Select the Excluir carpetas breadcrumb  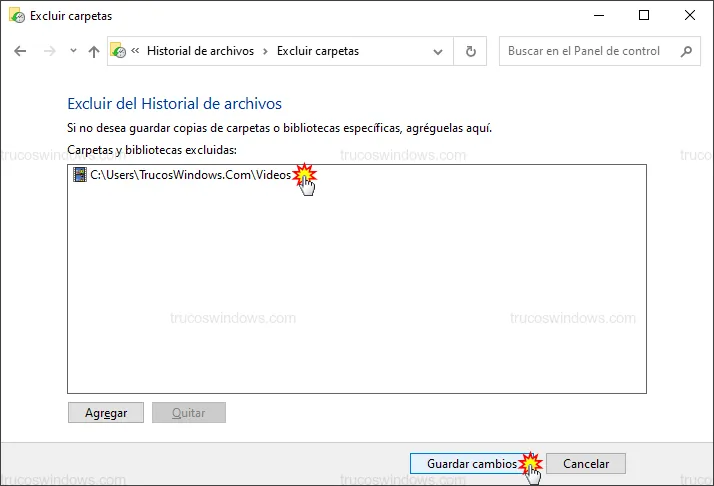tap(317, 51)
